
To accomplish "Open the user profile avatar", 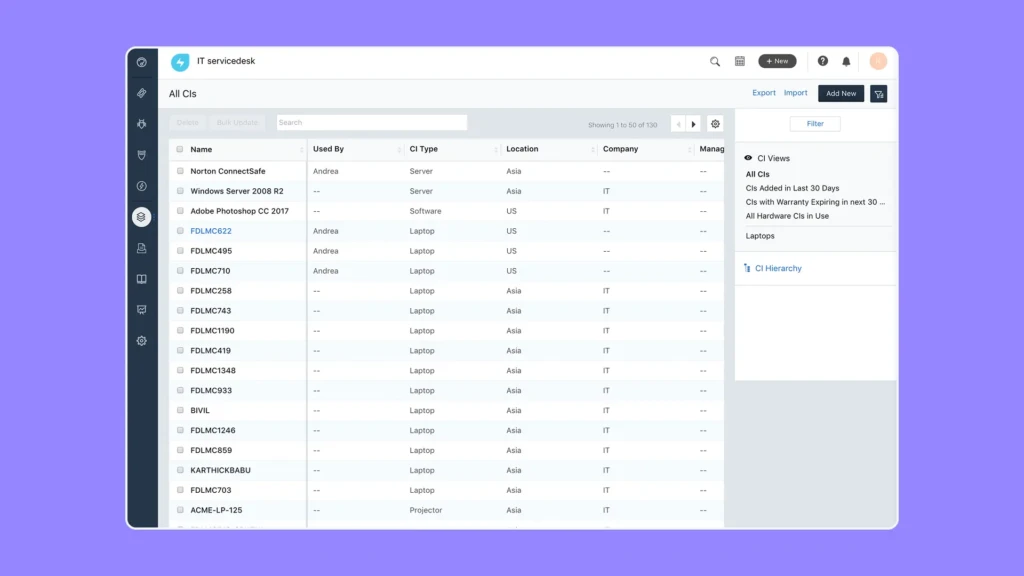I will tap(878, 61).
